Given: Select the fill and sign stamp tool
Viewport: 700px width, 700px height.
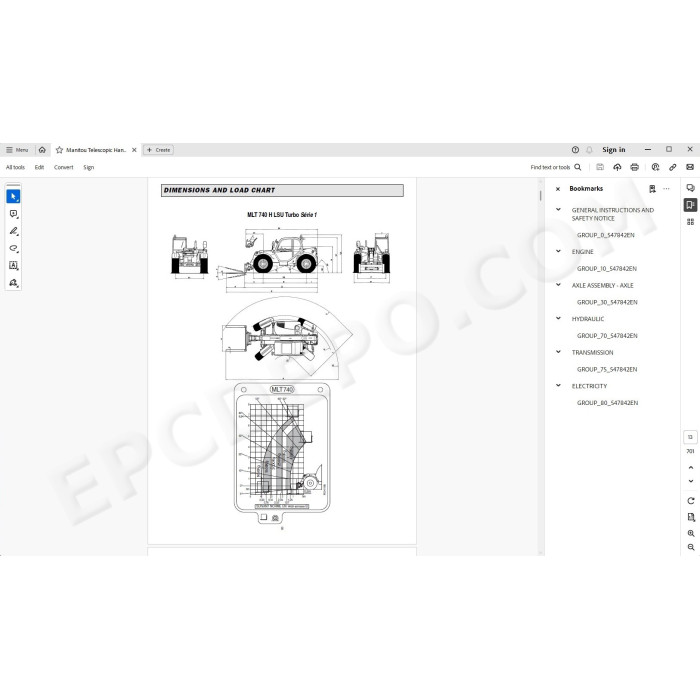Looking at the screenshot, I should click(13, 283).
